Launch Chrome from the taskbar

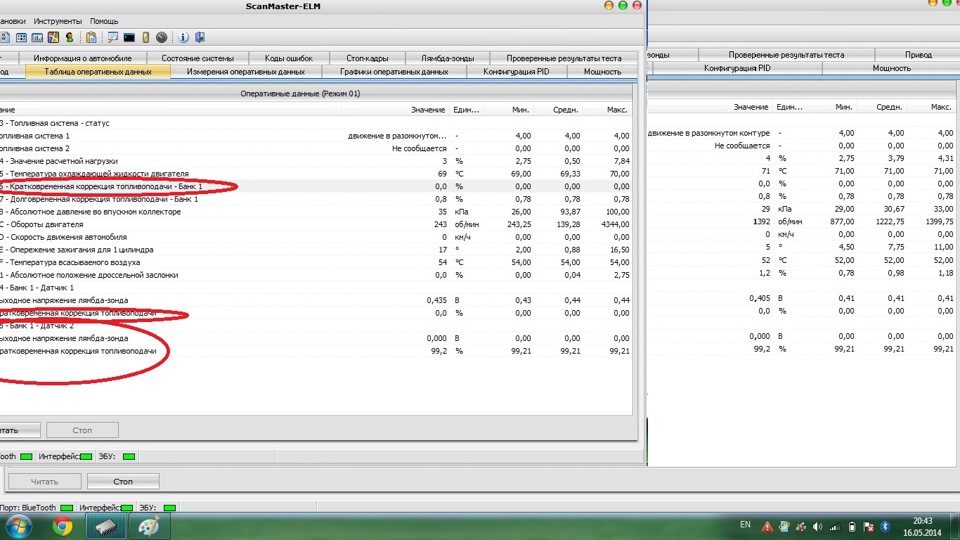point(62,526)
